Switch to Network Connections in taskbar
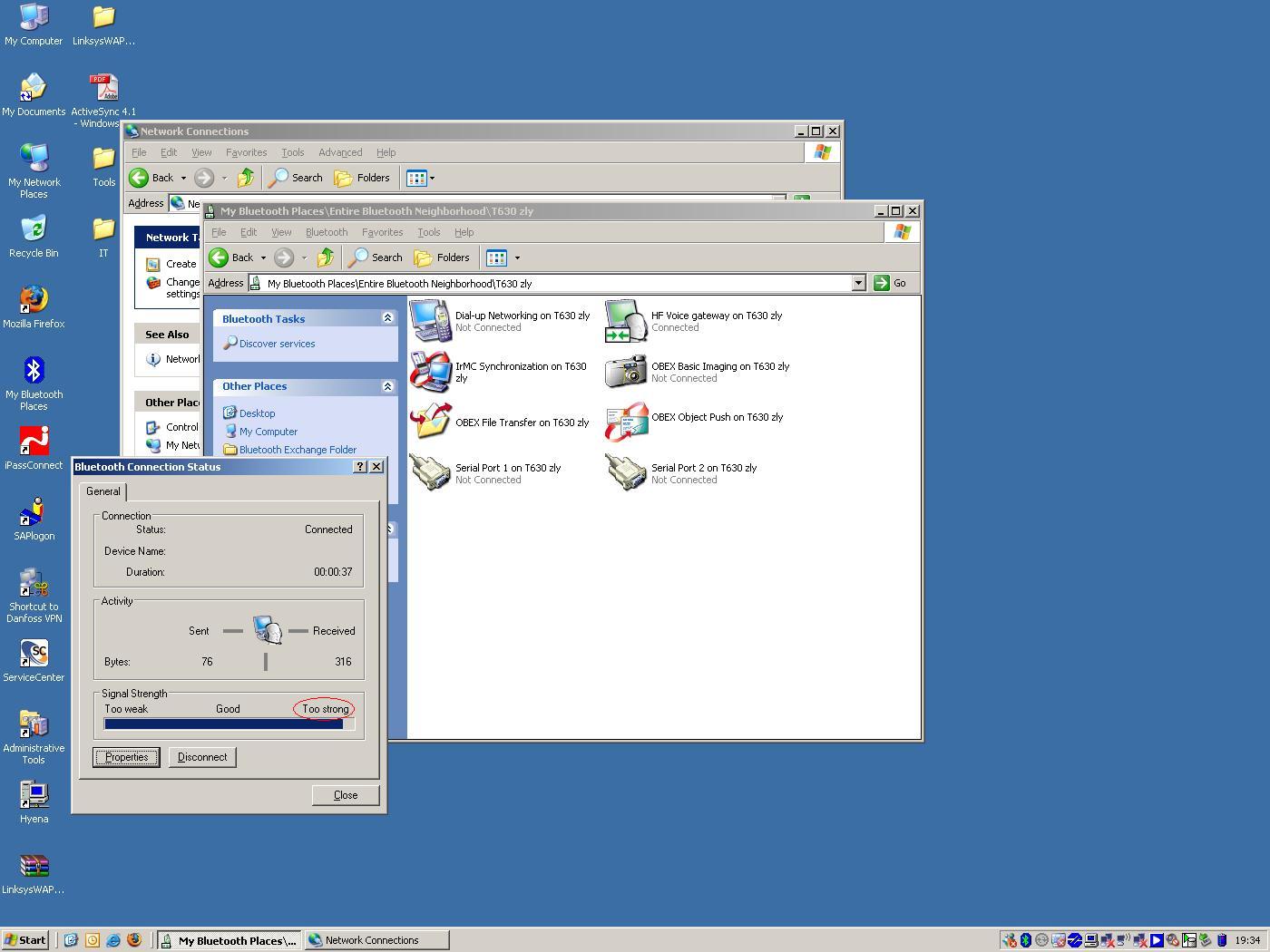Viewport: 1270px width, 952px height. point(376,940)
